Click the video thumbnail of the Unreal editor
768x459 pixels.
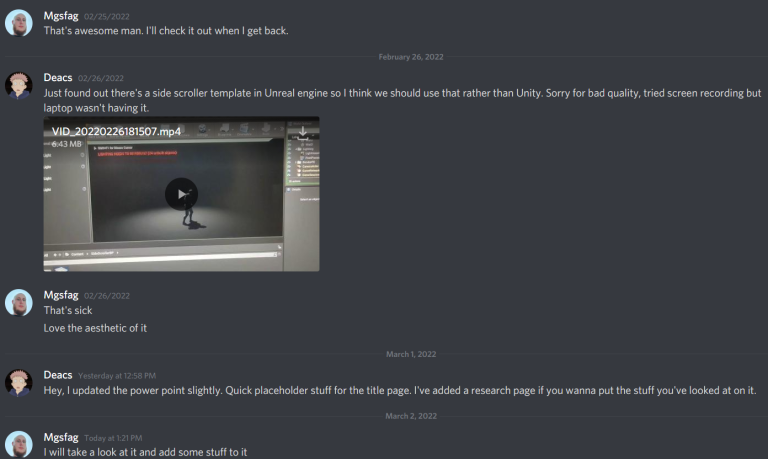click(x=181, y=194)
